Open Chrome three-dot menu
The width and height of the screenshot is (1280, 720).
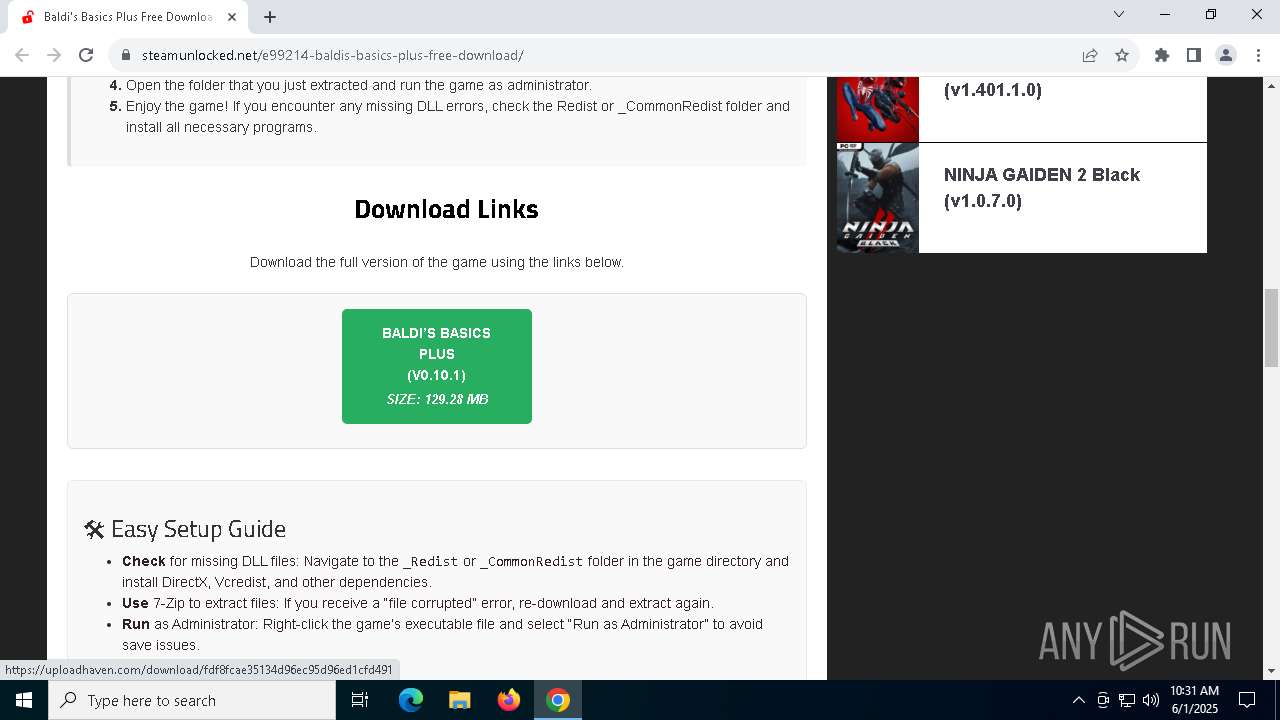coord(1258,55)
